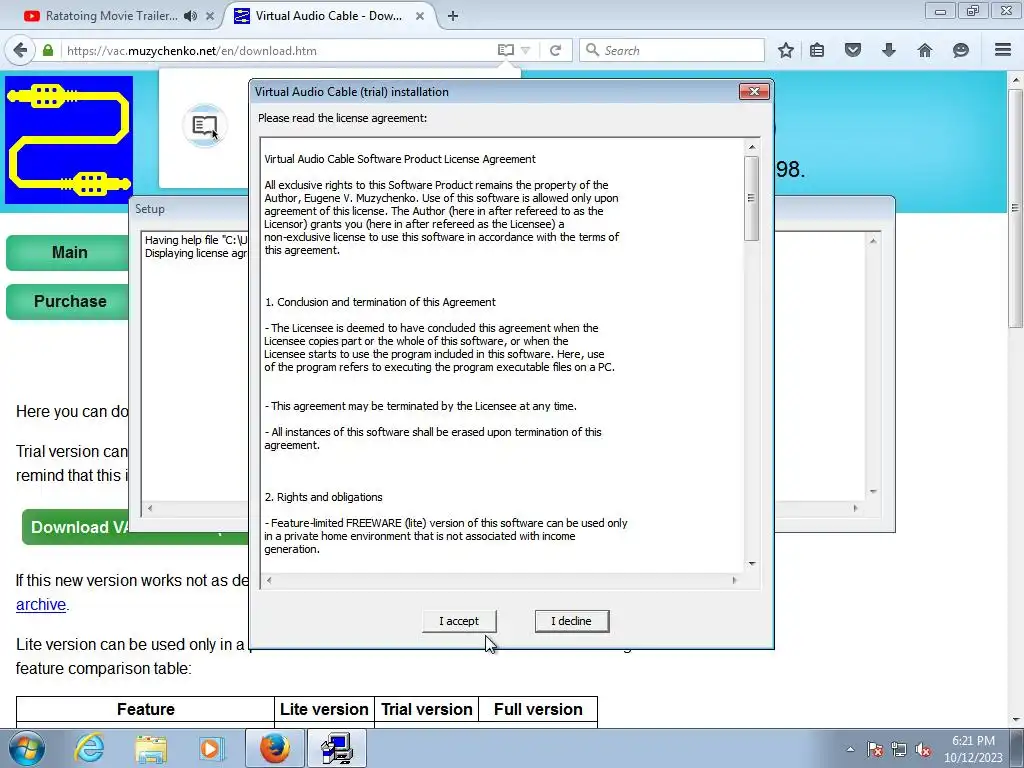Open the address bar history dropdown arrow
The width and height of the screenshot is (1024, 768).
[526, 50]
